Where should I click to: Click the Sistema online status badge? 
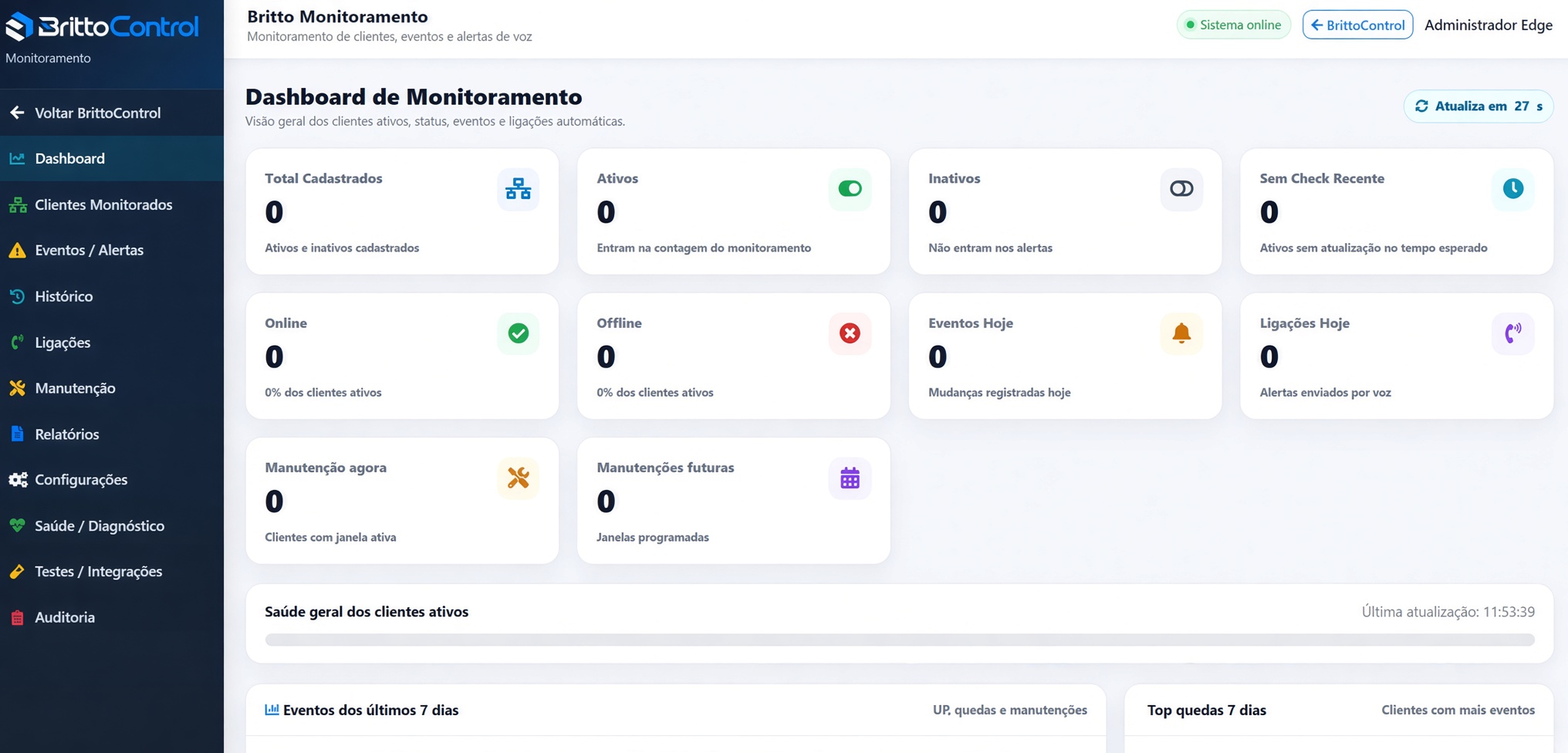[1233, 25]
